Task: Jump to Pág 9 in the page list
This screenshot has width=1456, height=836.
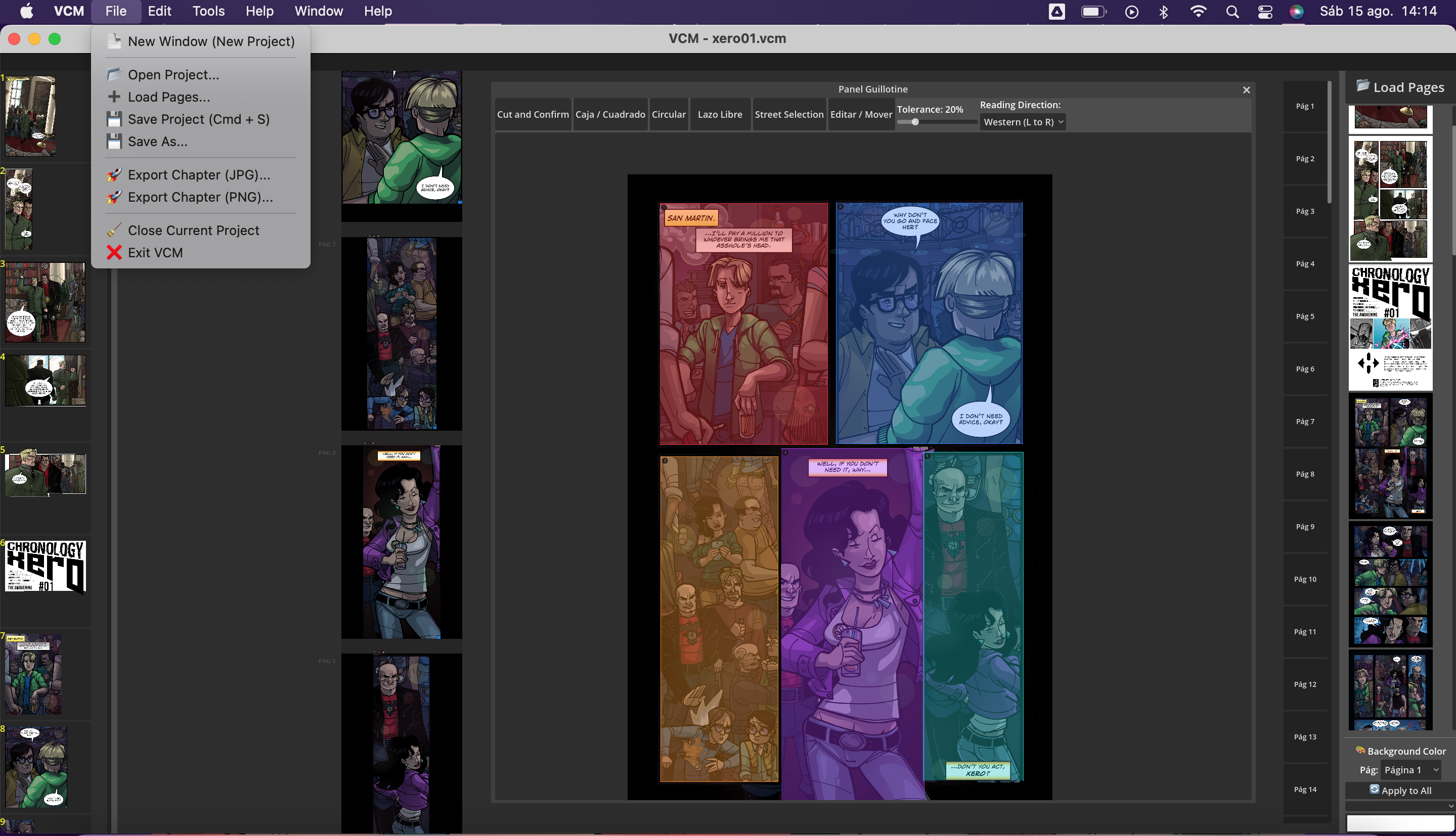Action: (1305, 527)
